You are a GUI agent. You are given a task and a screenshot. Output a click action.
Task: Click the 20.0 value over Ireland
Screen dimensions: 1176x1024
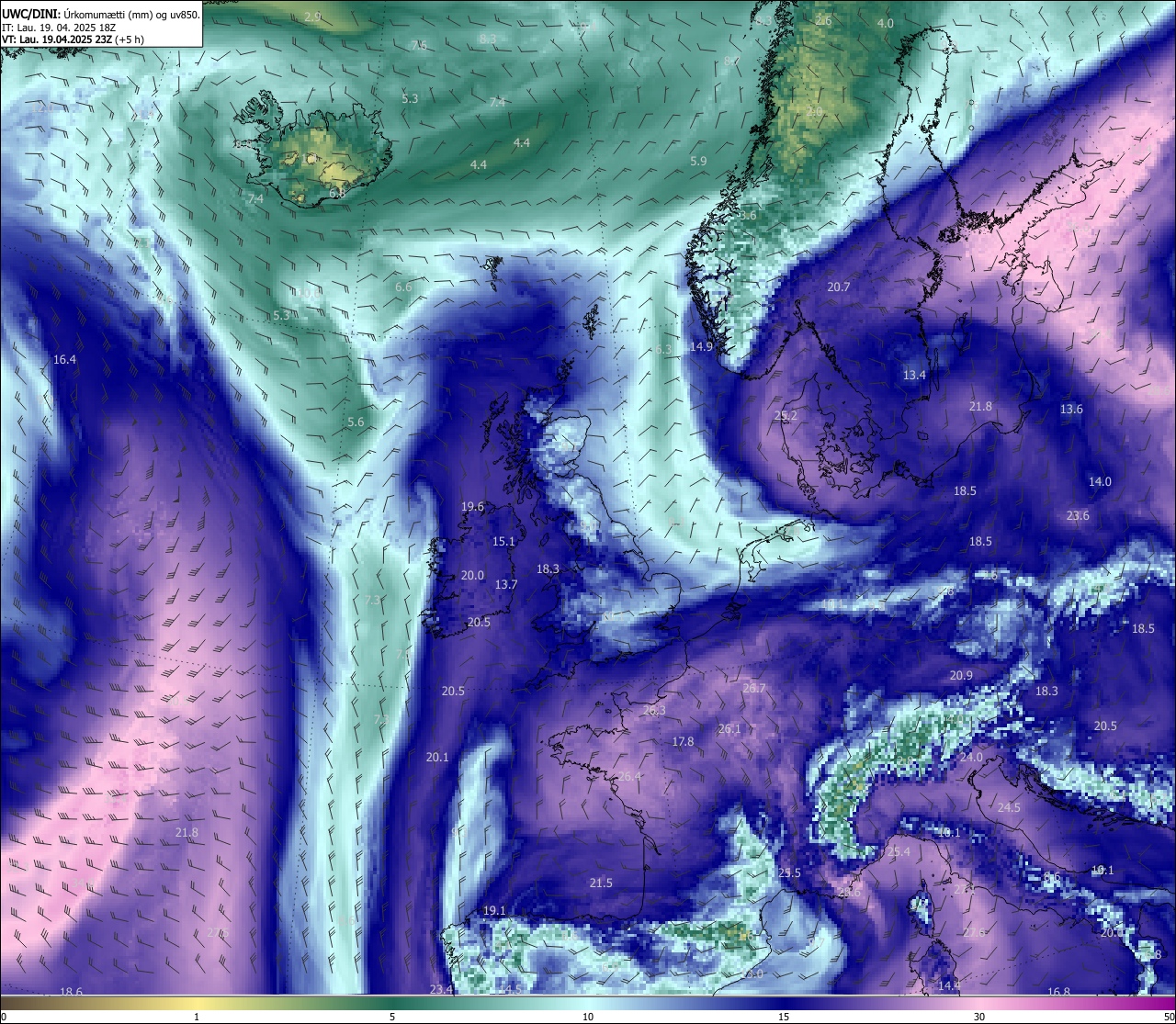pyautogui.click(x=472, y=576)
